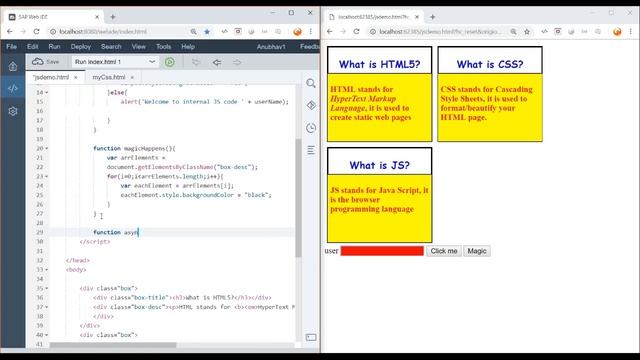
Task: Collapse code fold at line 35
Action: coord(47,289)
